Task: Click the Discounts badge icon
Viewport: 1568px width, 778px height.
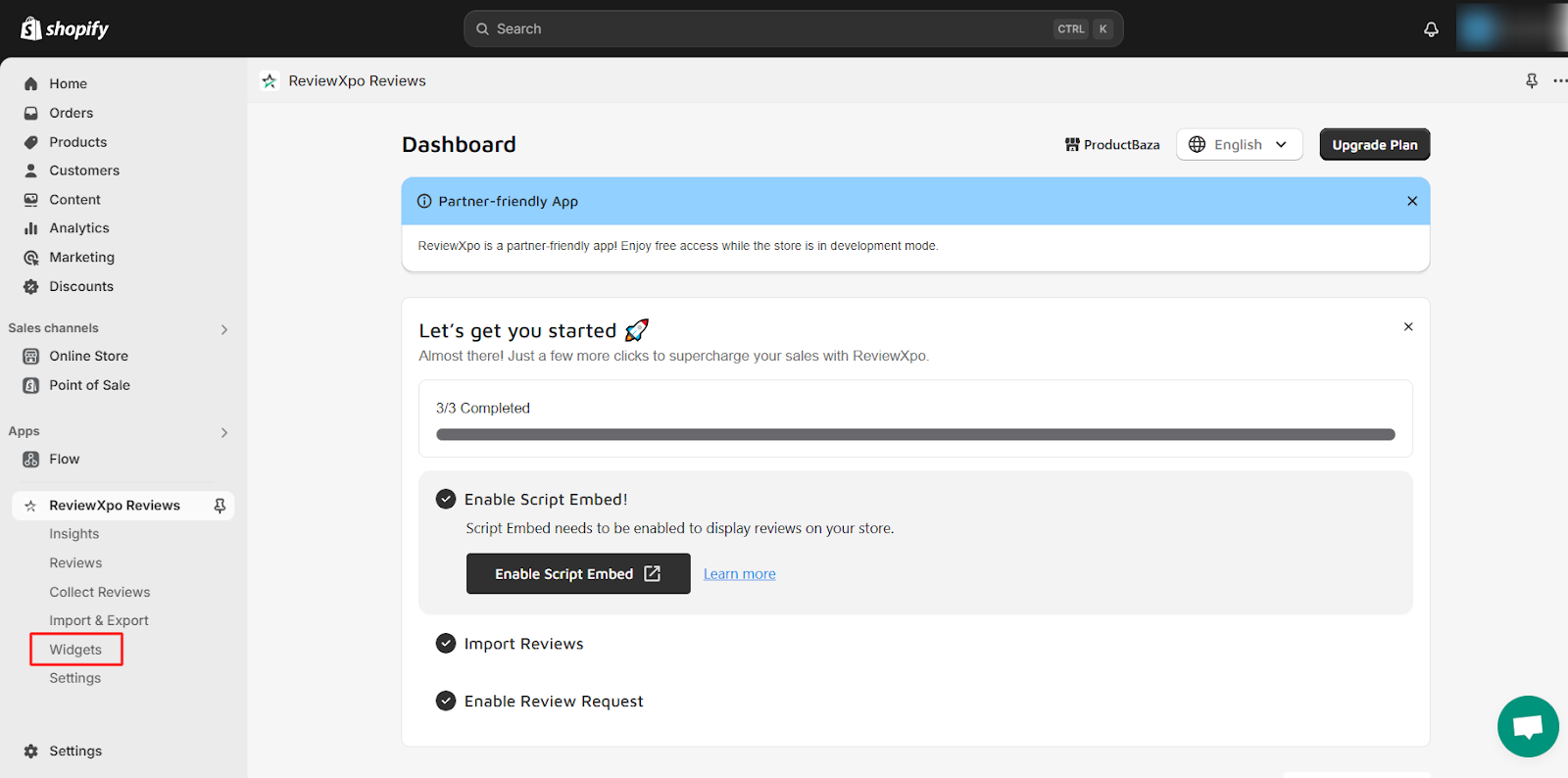Action: 31,286
